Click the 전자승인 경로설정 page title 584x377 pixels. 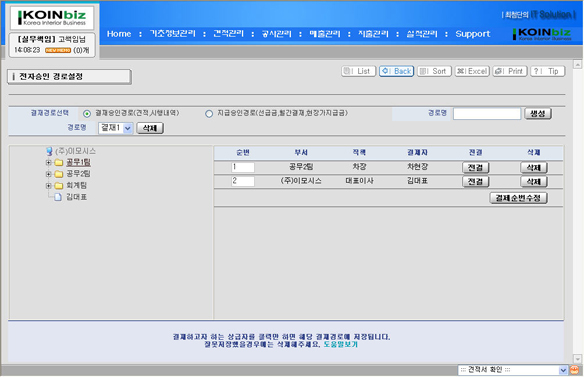(x=51, y=77)
